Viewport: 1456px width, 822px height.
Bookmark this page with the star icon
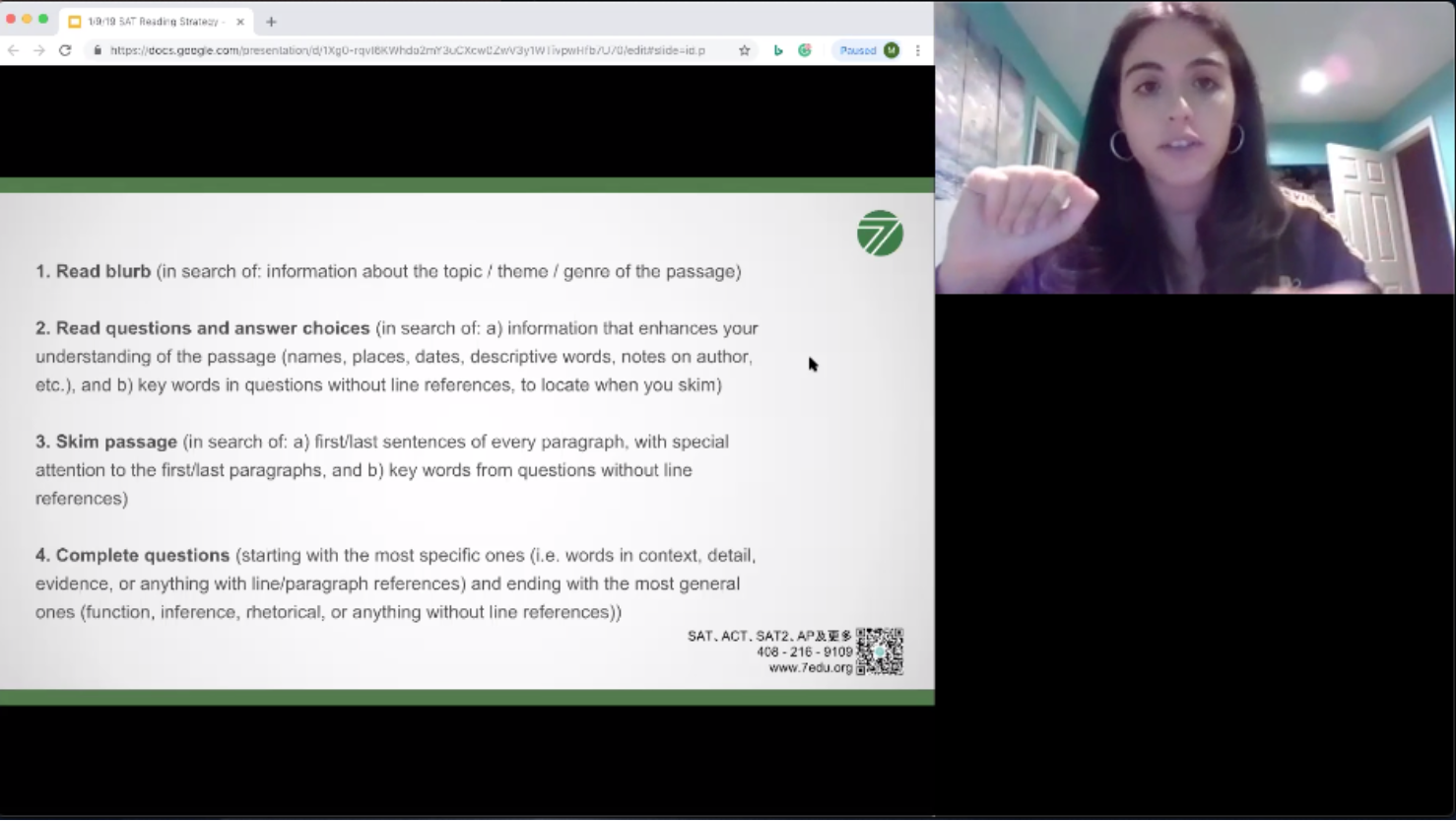point(745,50)
